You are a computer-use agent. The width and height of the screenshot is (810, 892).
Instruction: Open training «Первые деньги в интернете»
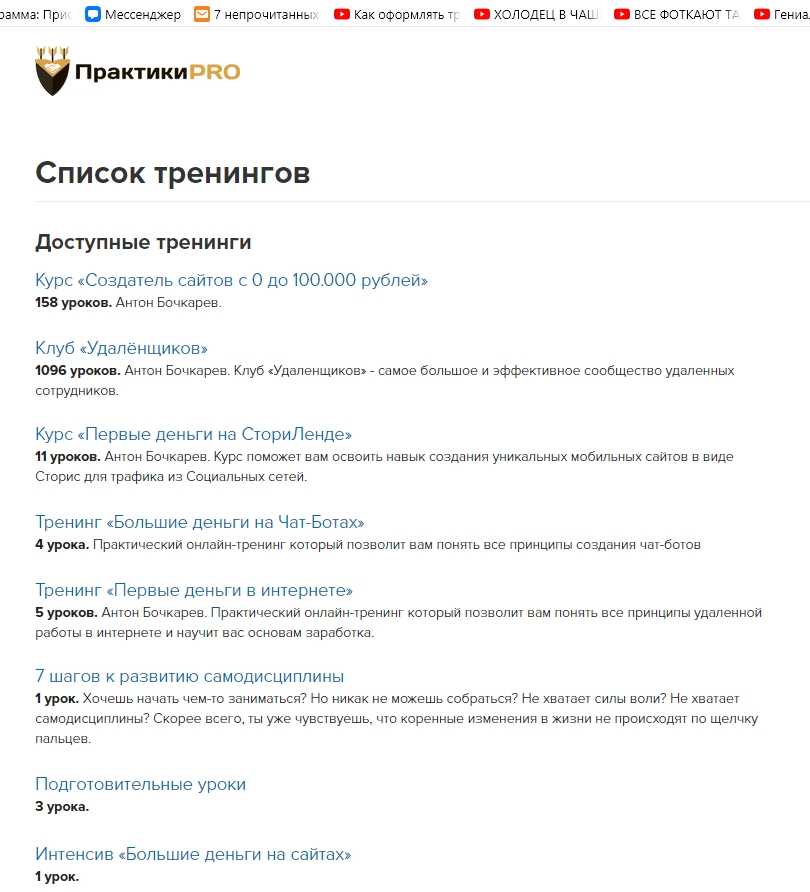194,590
